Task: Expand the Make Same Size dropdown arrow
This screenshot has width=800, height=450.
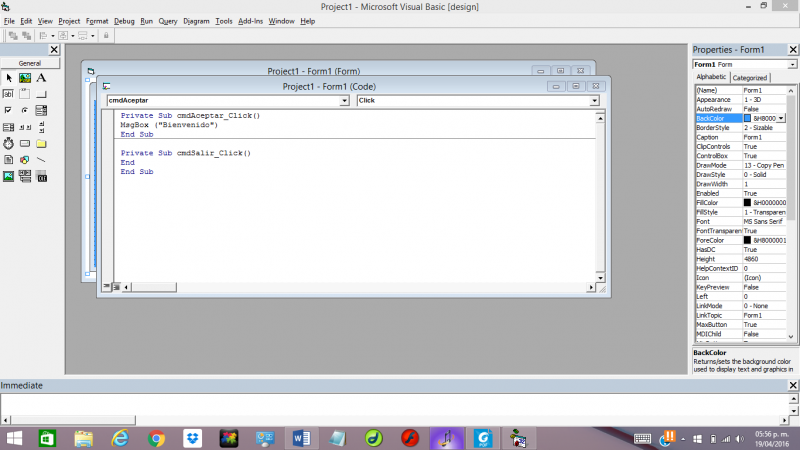Action: point(92,36)
